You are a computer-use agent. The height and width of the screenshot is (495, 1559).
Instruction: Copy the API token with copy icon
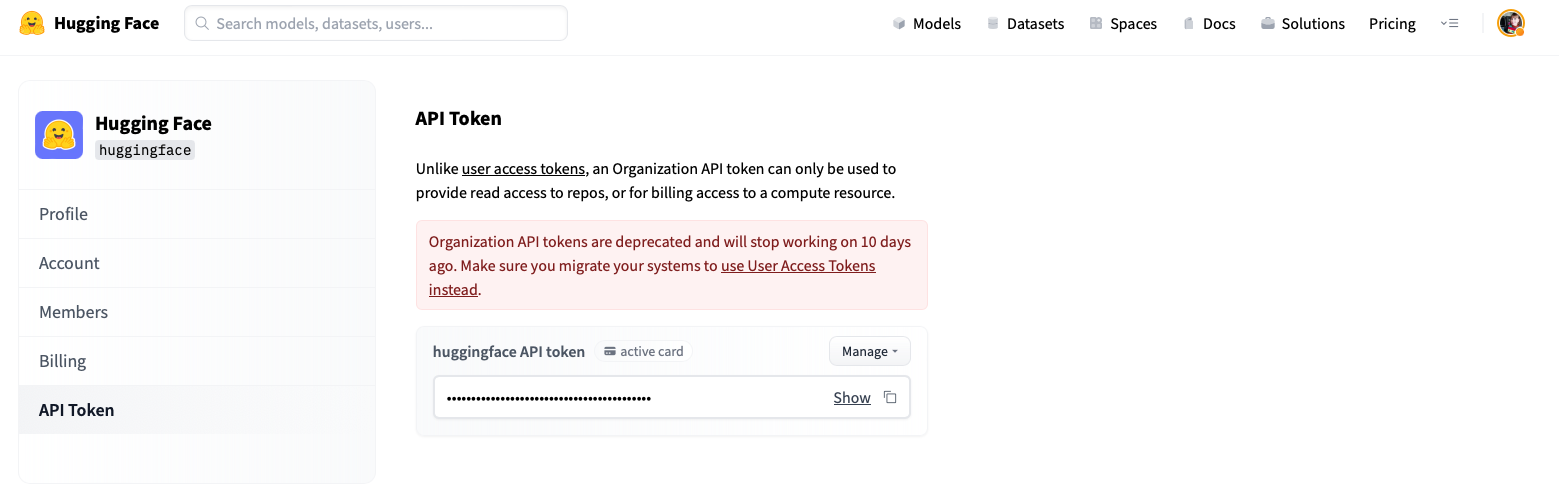point(890,397)
